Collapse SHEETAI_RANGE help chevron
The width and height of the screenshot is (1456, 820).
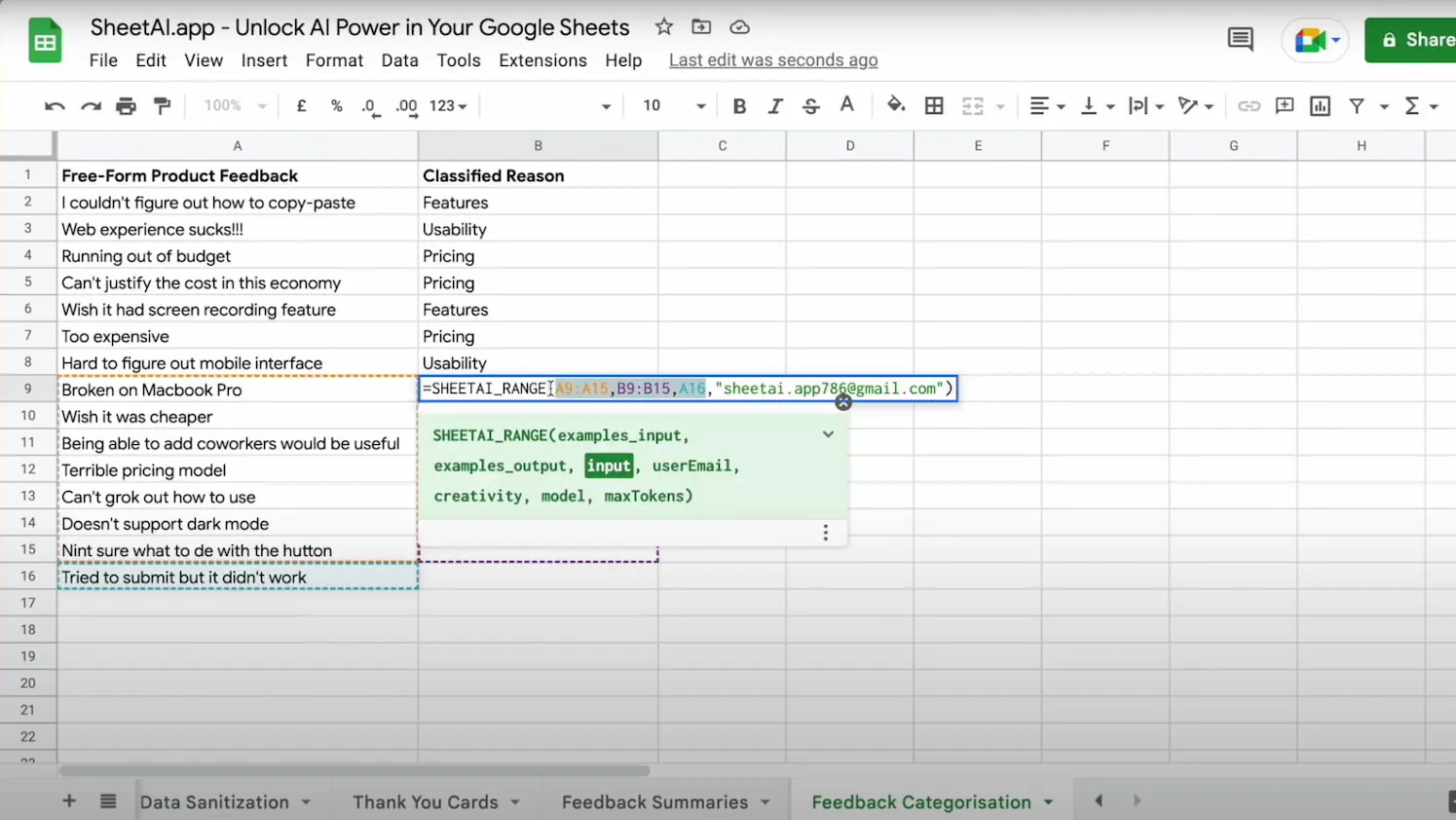click(x=828, y=434)
